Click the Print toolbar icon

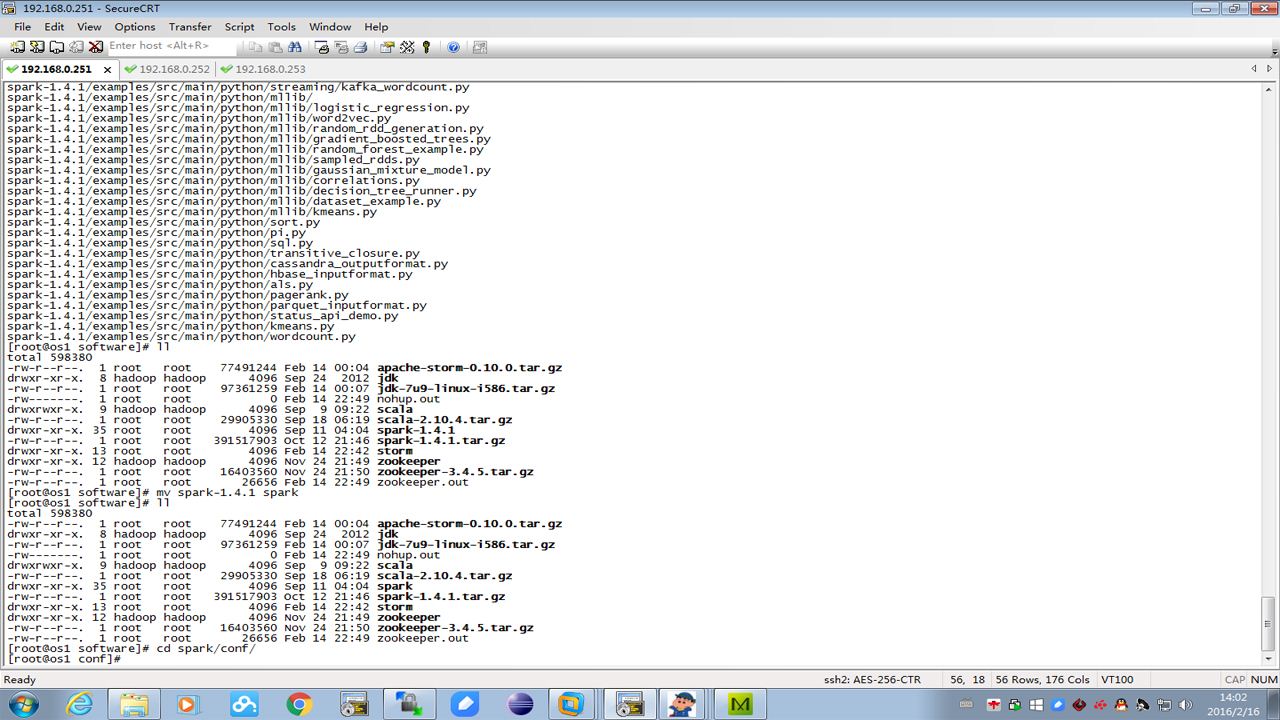coord(360,47)
